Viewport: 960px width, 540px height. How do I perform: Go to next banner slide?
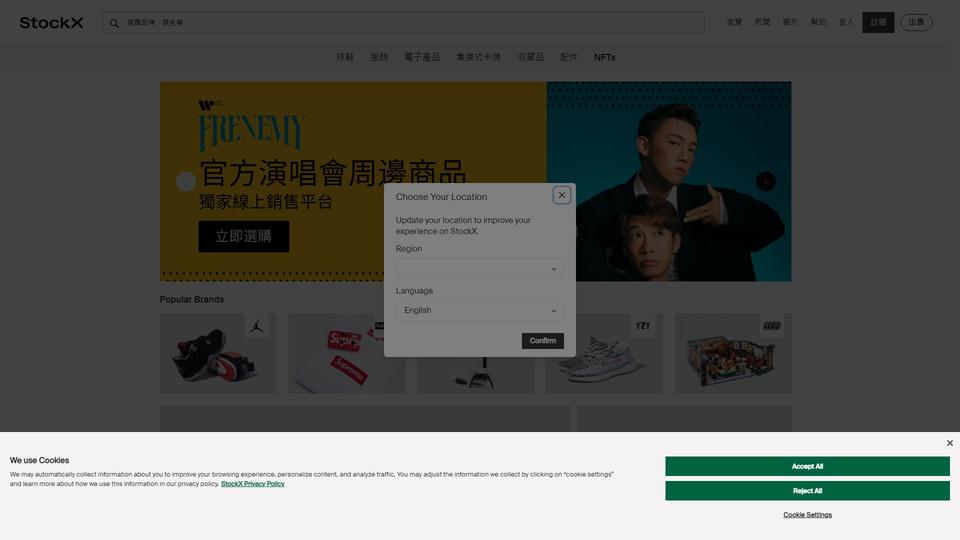765,181
